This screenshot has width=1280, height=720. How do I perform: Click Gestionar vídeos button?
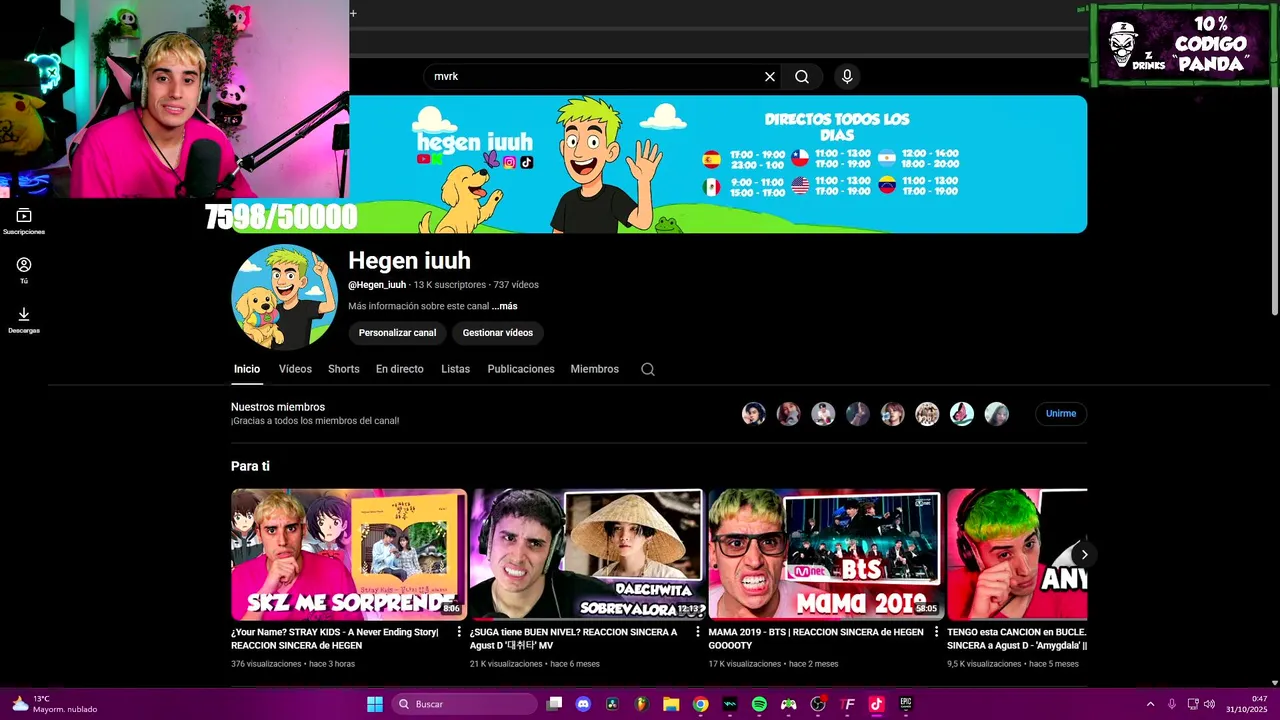pyautogui.click(x=498, y=333)
